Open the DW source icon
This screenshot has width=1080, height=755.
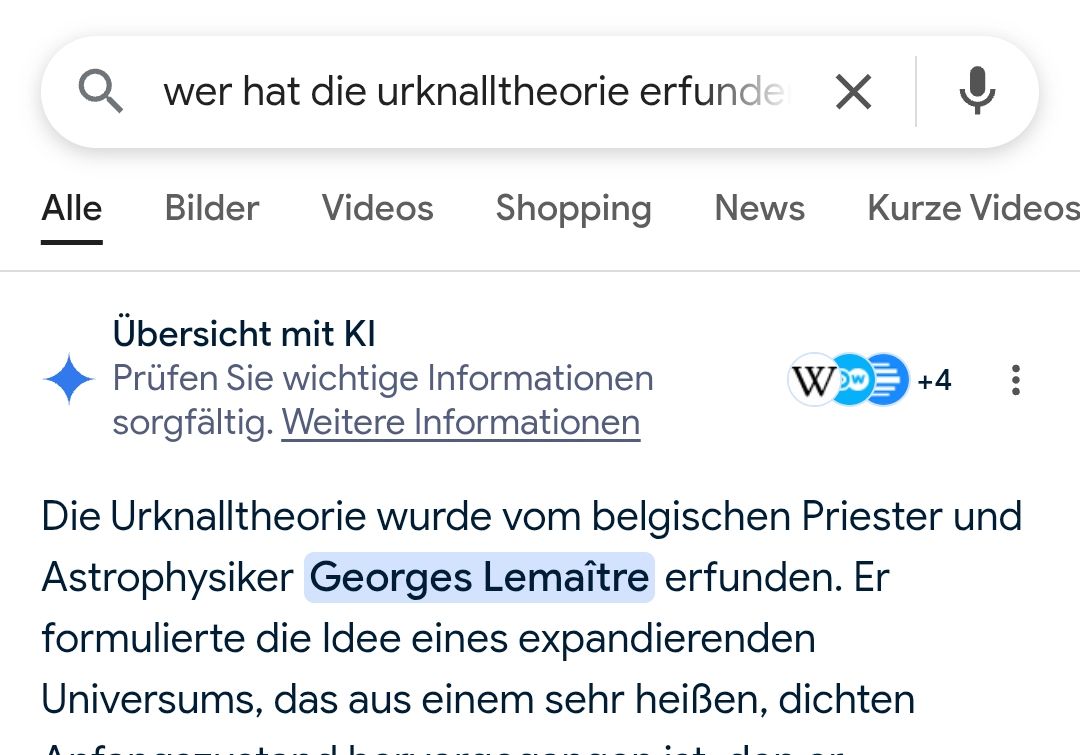[x=850, y=380]
